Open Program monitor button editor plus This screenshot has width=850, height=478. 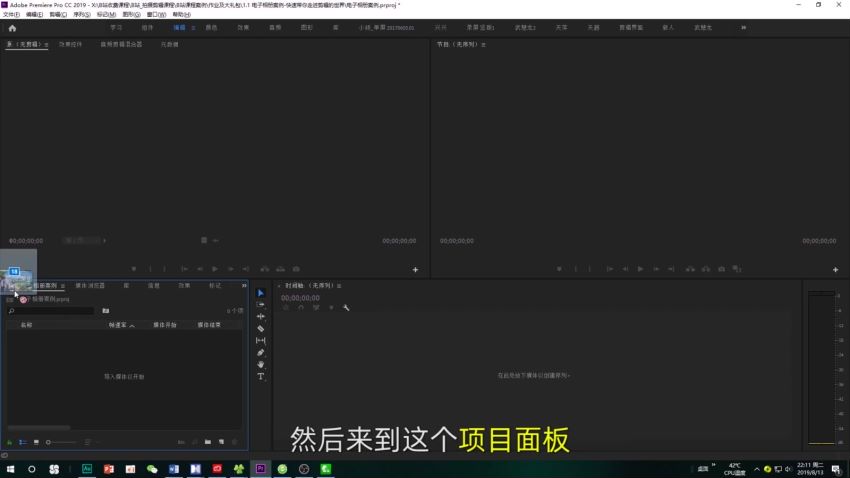click(836, 269)
